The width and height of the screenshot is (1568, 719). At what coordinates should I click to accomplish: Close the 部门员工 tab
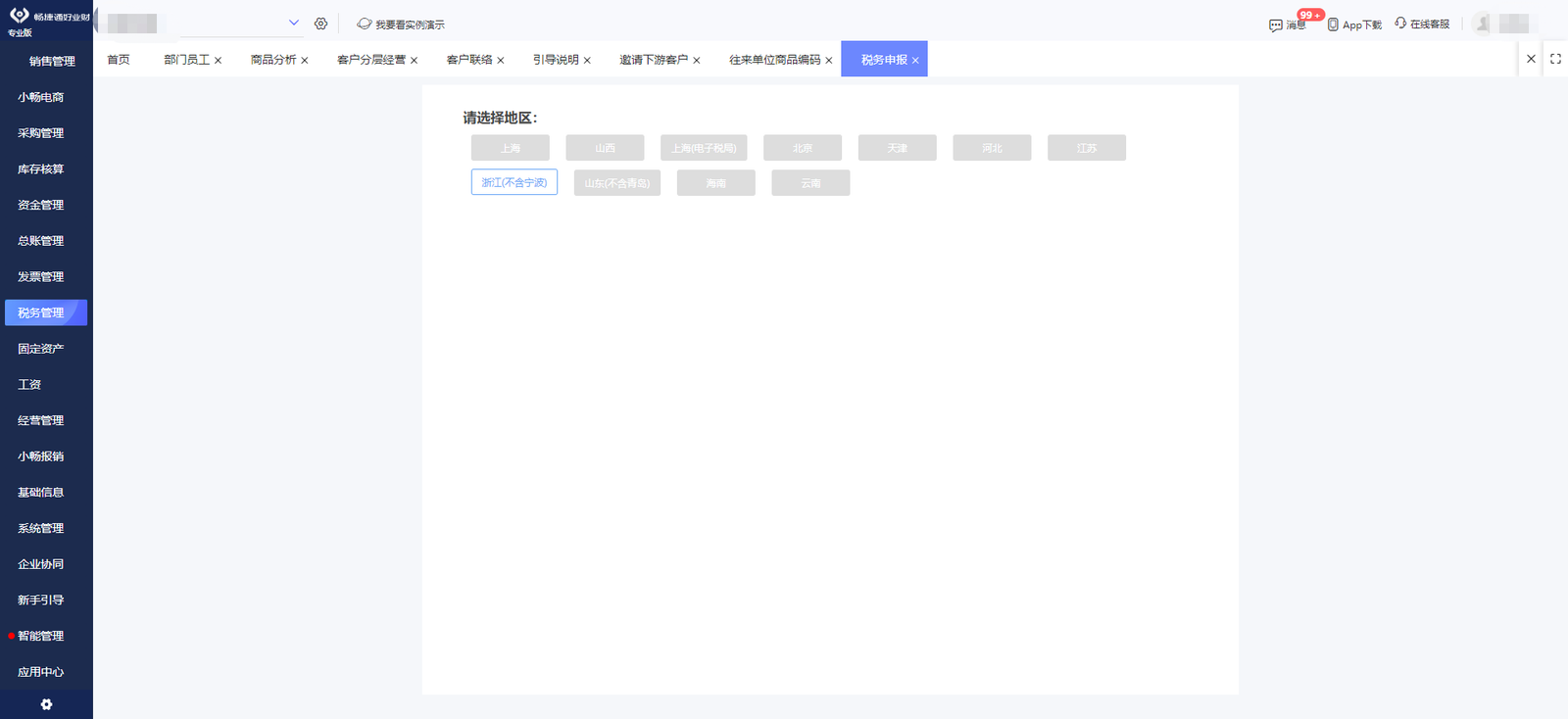[218, 61]
